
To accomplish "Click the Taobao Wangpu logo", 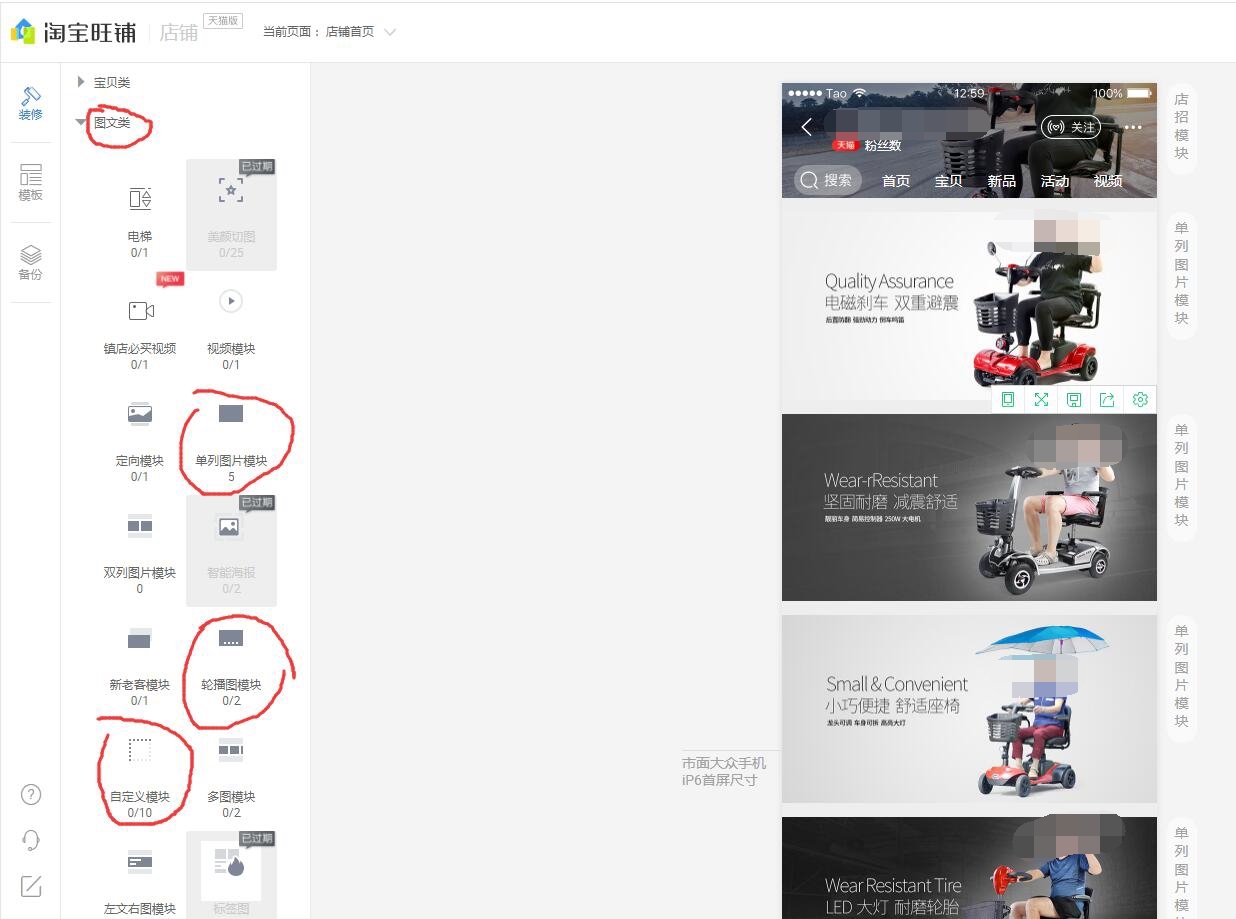I will tap(73, 31).
